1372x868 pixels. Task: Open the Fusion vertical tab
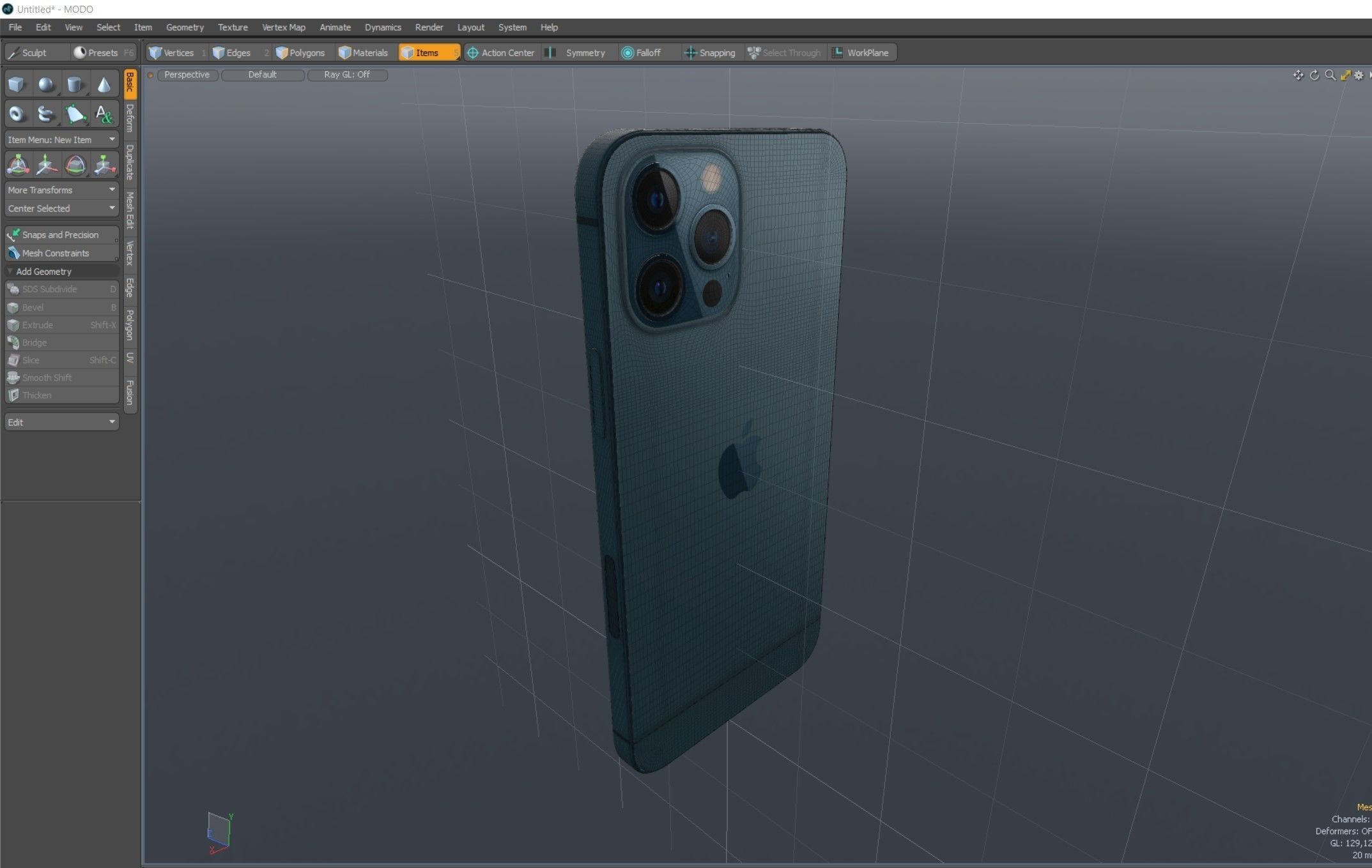130,392
